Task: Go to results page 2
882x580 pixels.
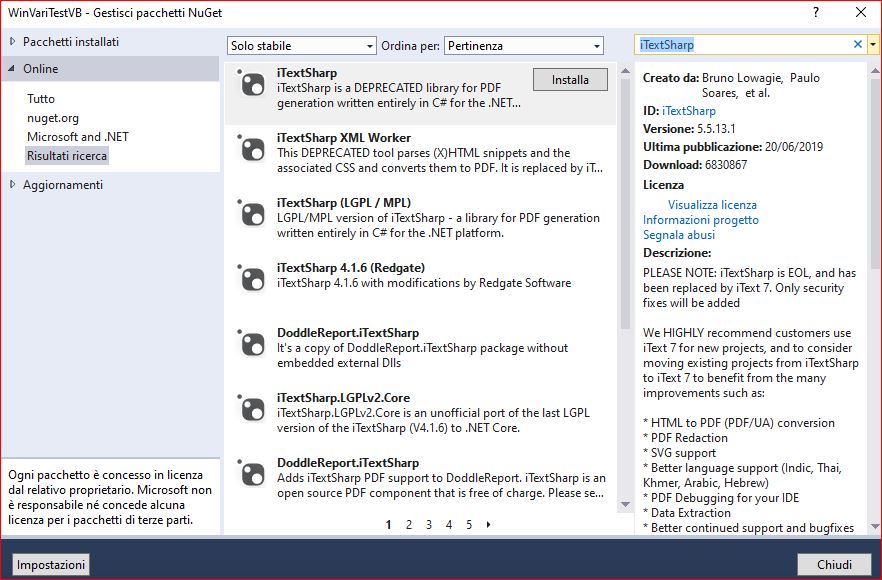Action: click(409, 525)
